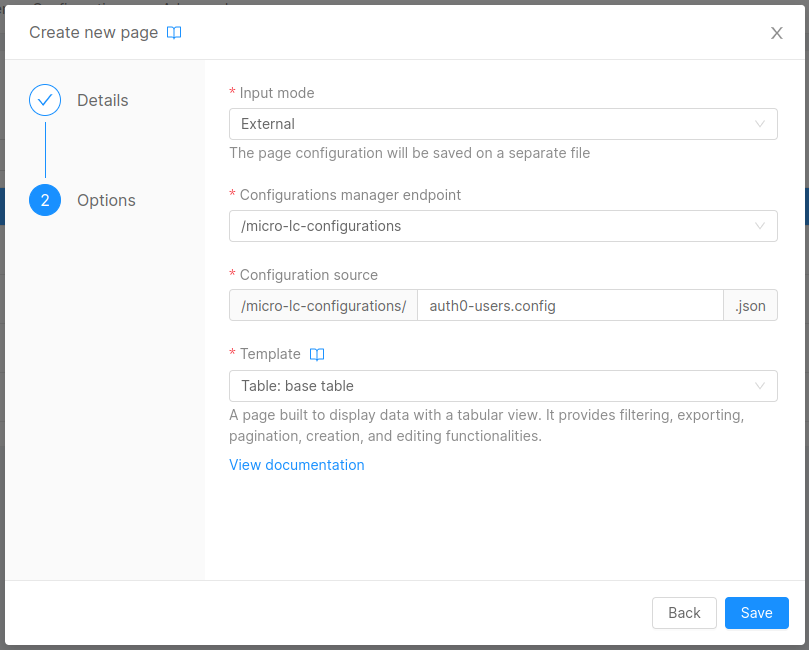Select the Options step label
The height and width of the screenshot is (650, 809).
tap(106, 200)
